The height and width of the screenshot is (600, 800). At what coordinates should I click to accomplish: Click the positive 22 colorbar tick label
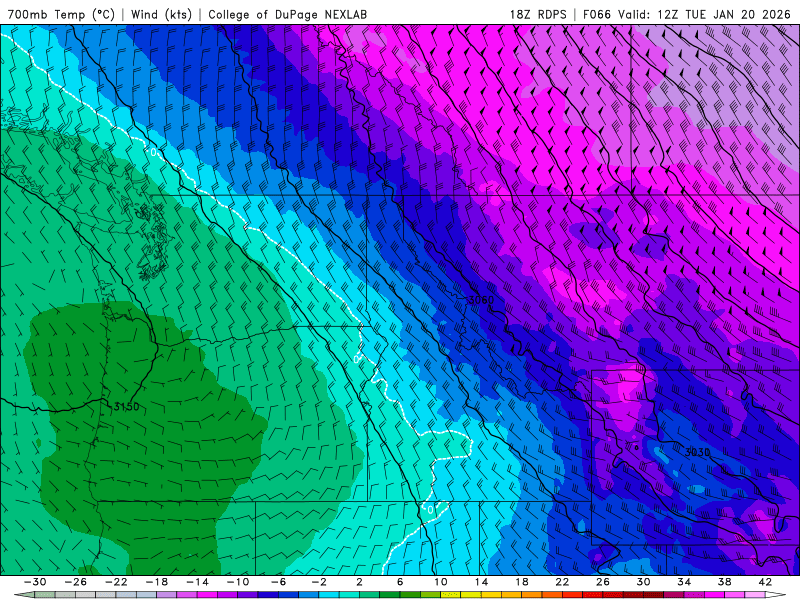point(562,582)
